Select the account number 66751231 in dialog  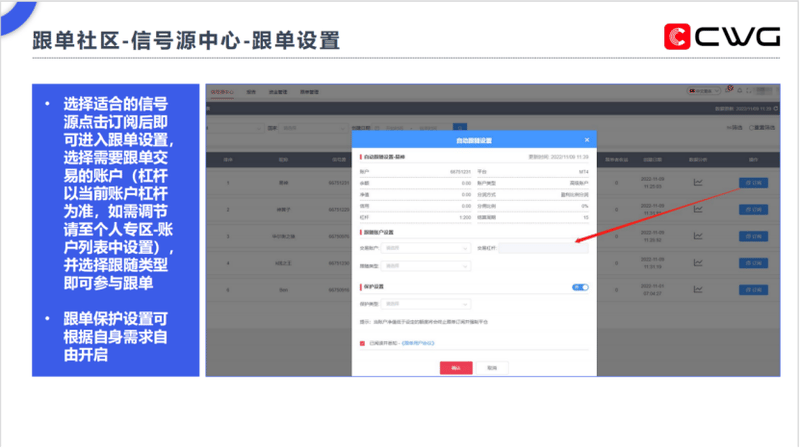coord(460,172)
